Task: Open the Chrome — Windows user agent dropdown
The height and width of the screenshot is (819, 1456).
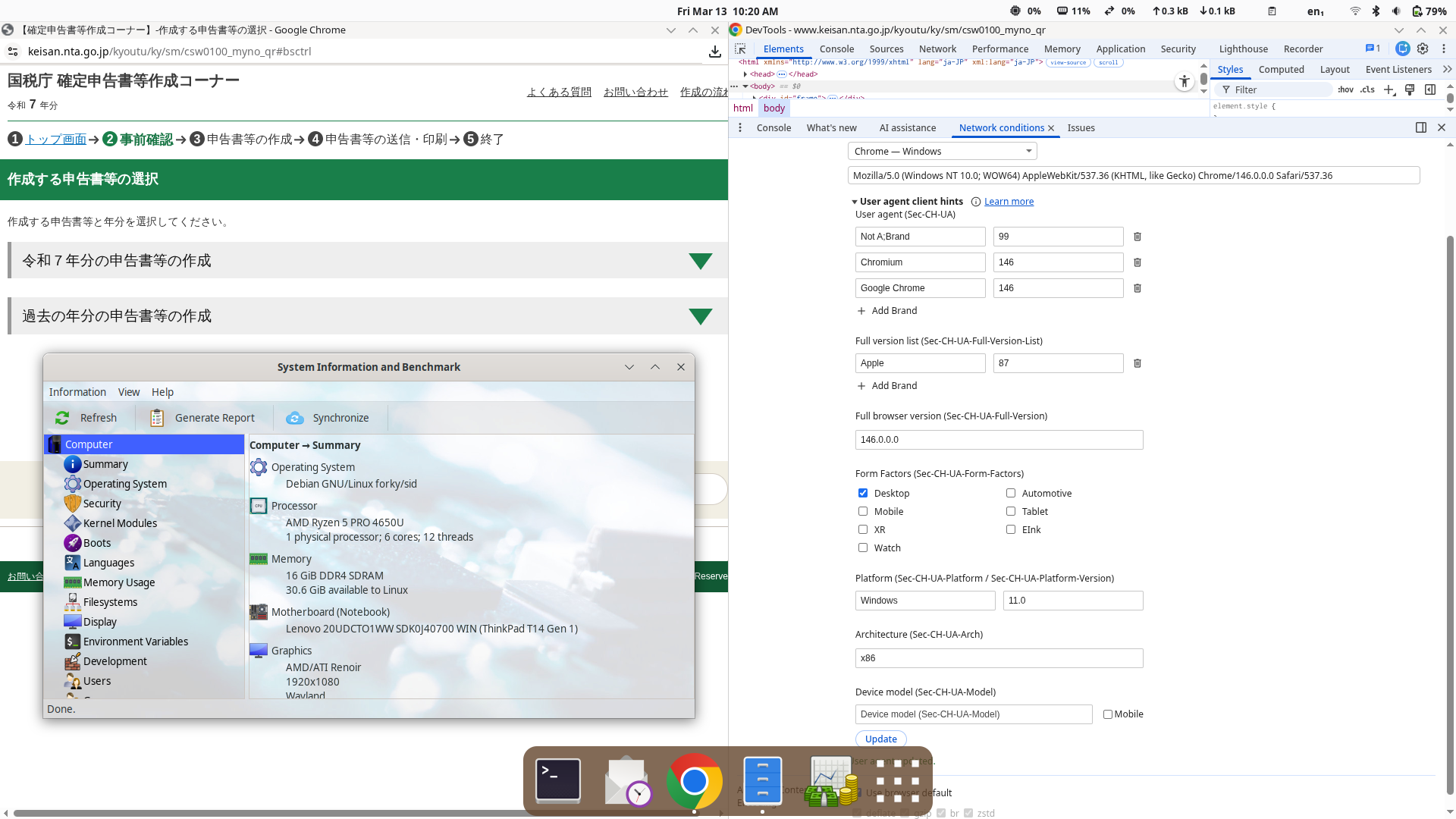Action: (x=942, y=152)
